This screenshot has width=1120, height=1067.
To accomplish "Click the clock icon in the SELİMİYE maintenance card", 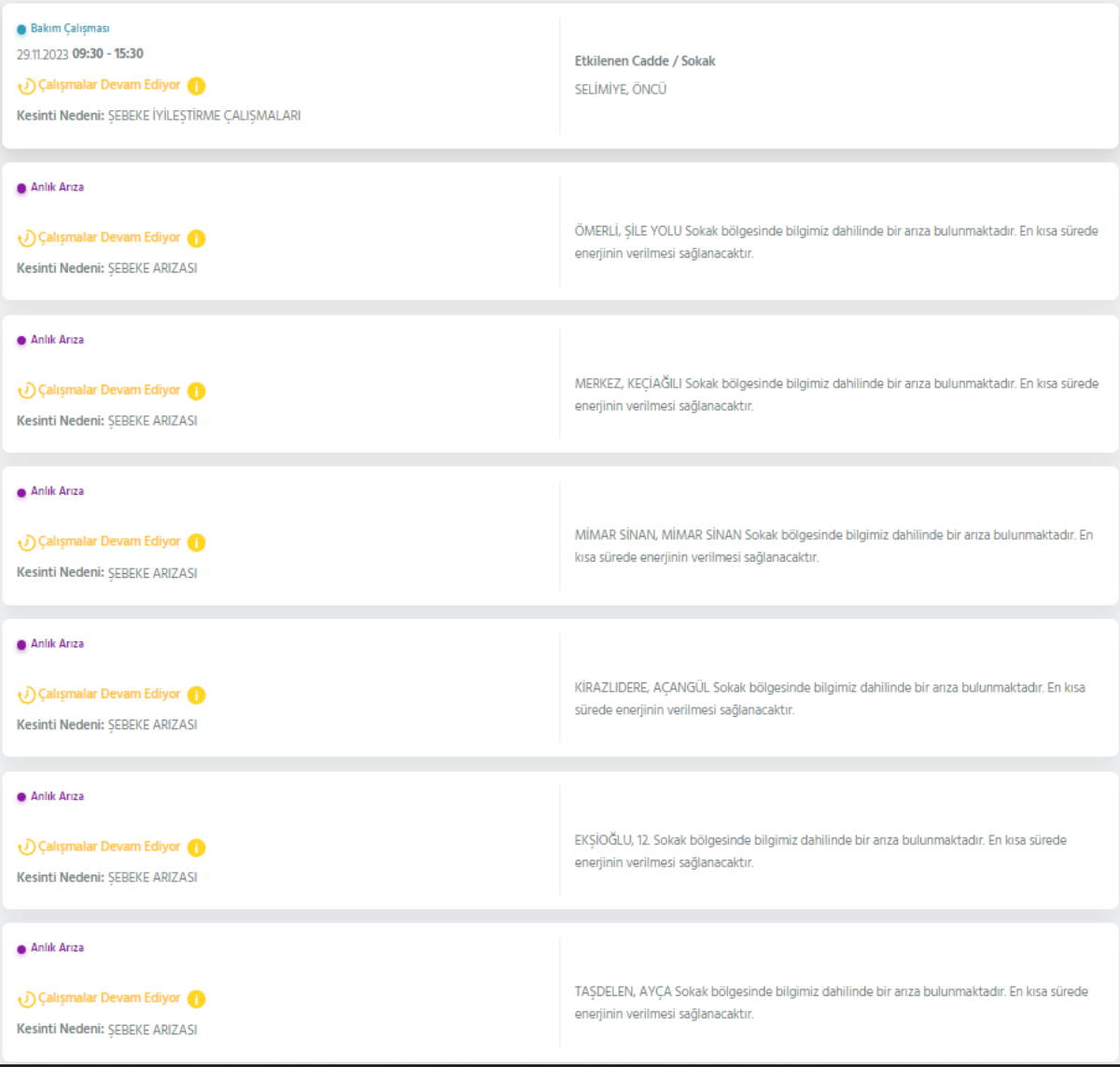I will click(x=26, y=86).
